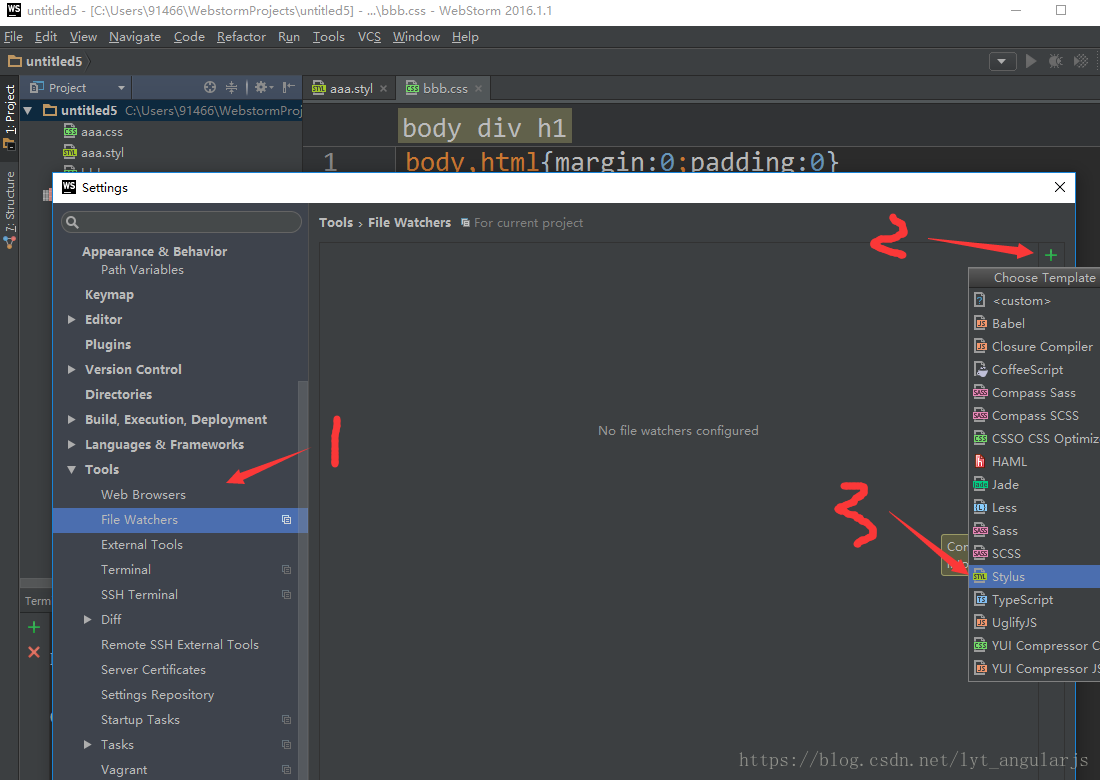Screen dimensions: 1100x780
Task: Open the Project view dropdown
Action: click(78, 88)
